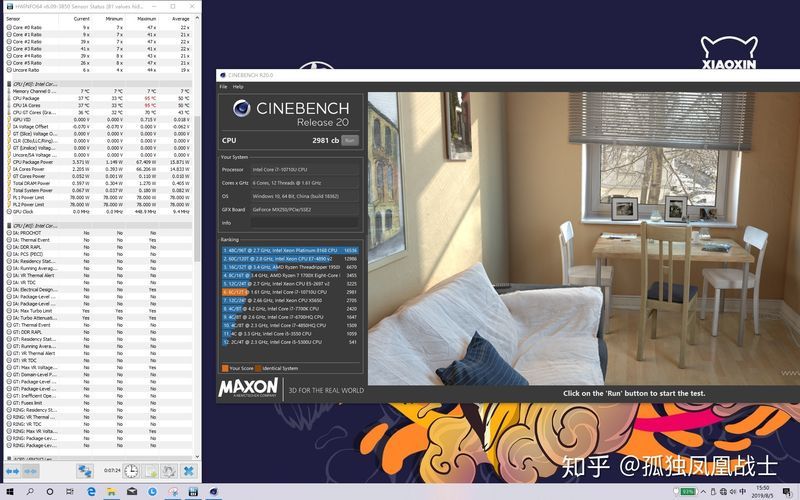Select Xeon Platinum 8168 ranking entry
Viewport: 800px width, 500px height.
tap(290, 251)
